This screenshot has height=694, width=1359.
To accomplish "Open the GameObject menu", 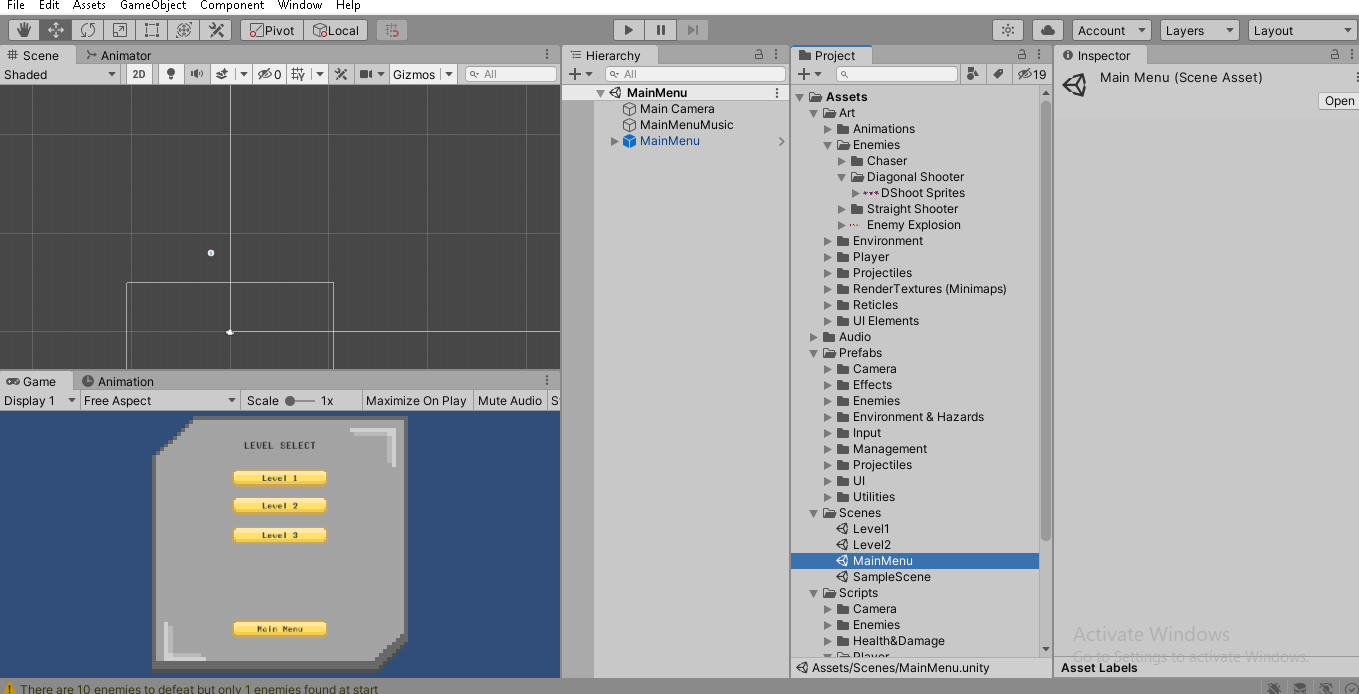I will (x=153, y=5).
